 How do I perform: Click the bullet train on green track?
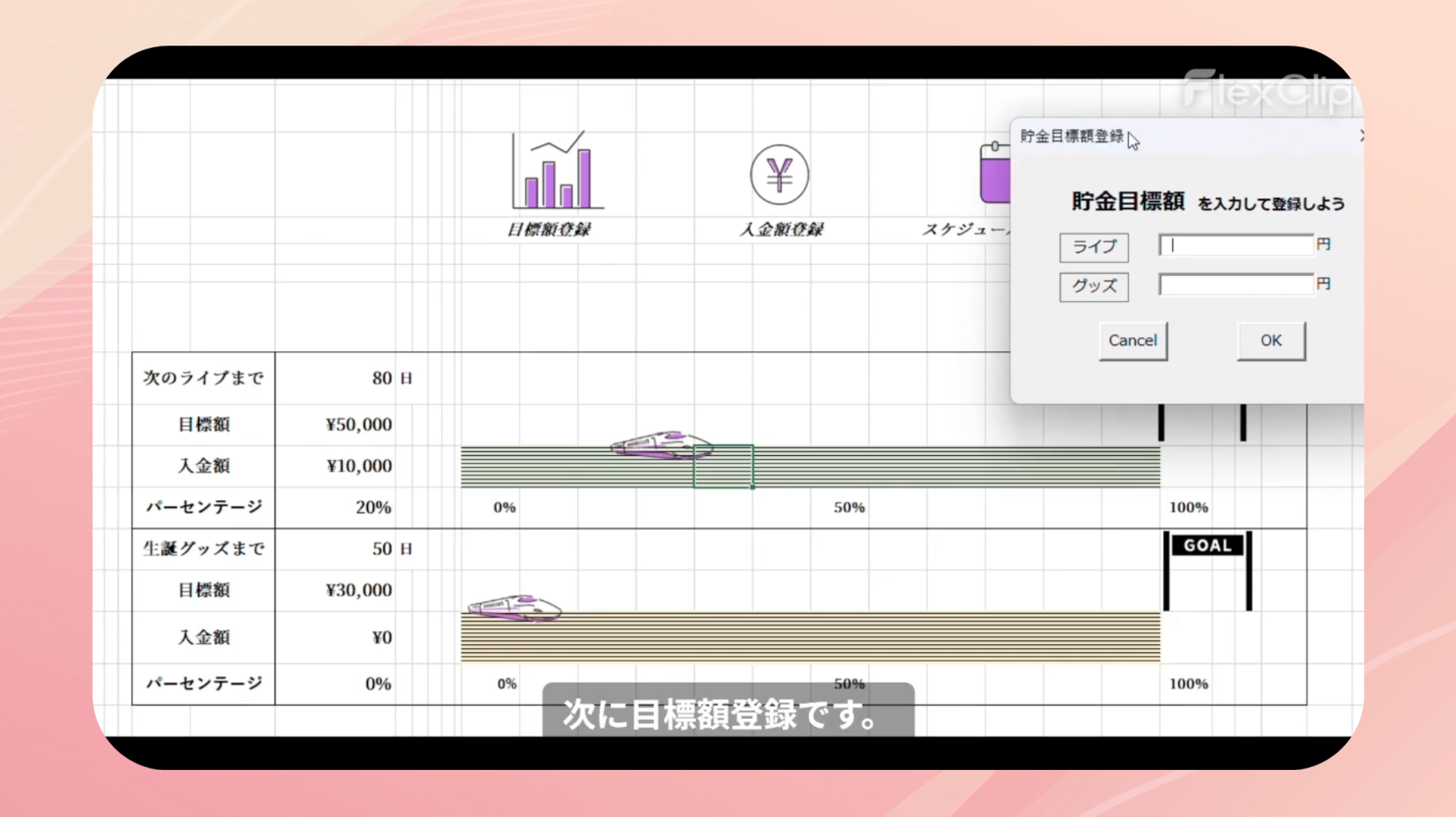[x=661, y=445]
